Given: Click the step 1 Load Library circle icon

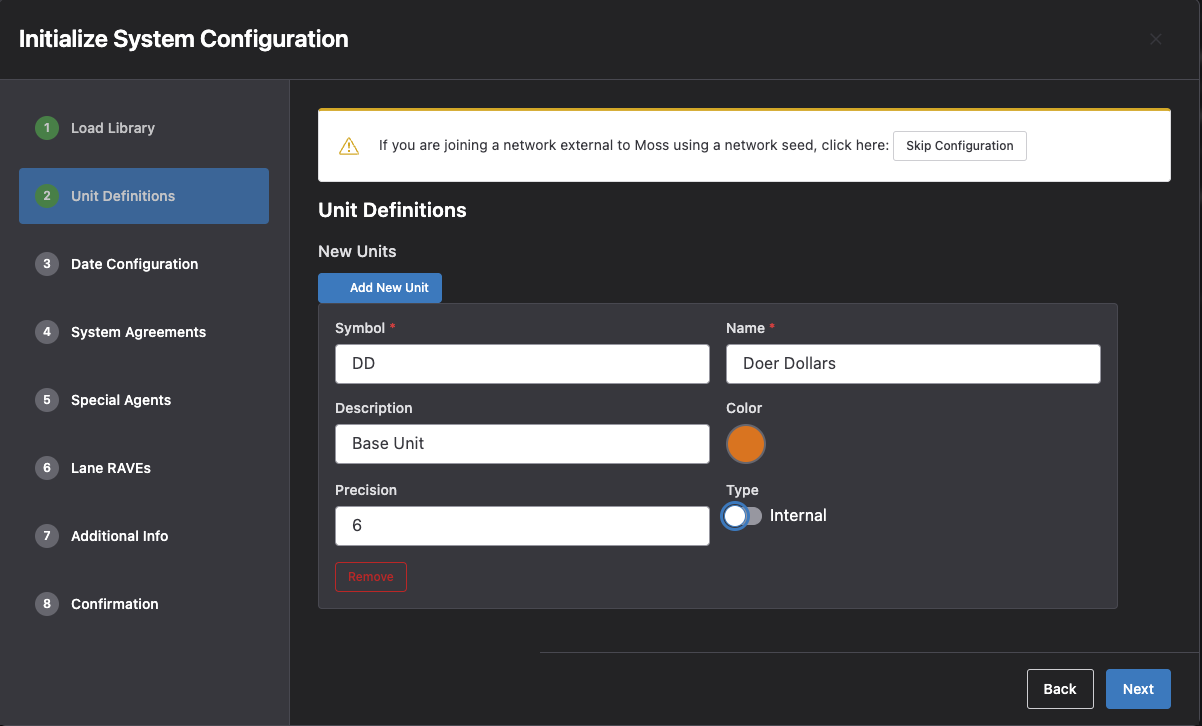Looking at the screenshot, I should point(46,128).
